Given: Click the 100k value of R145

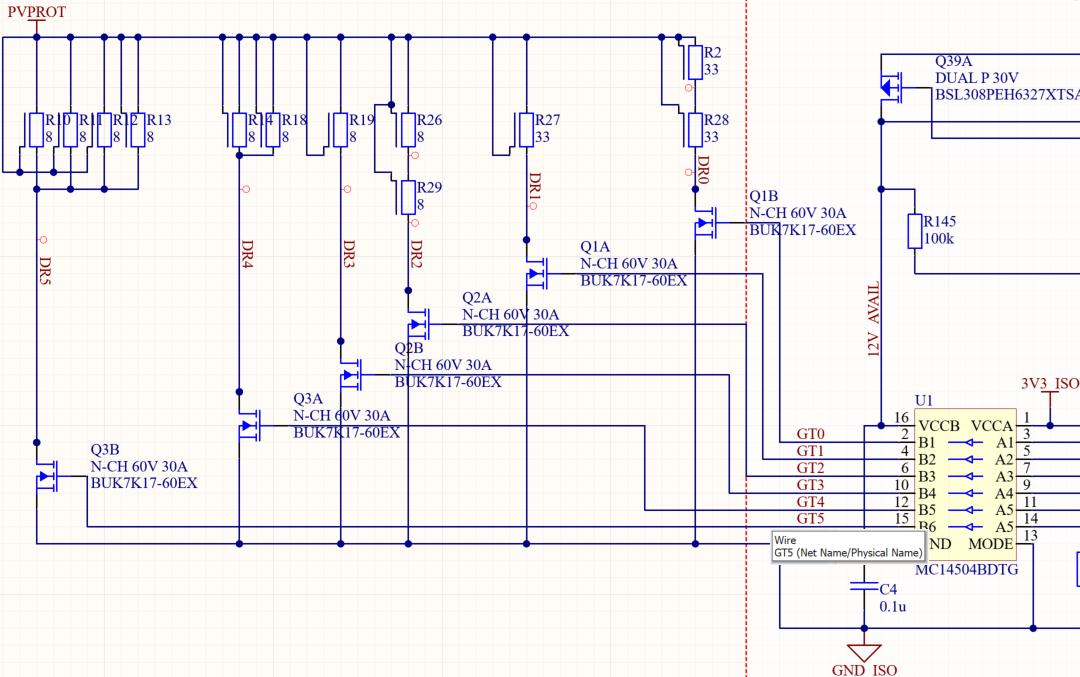Looking at the screenshot, I should click(939, 239).
